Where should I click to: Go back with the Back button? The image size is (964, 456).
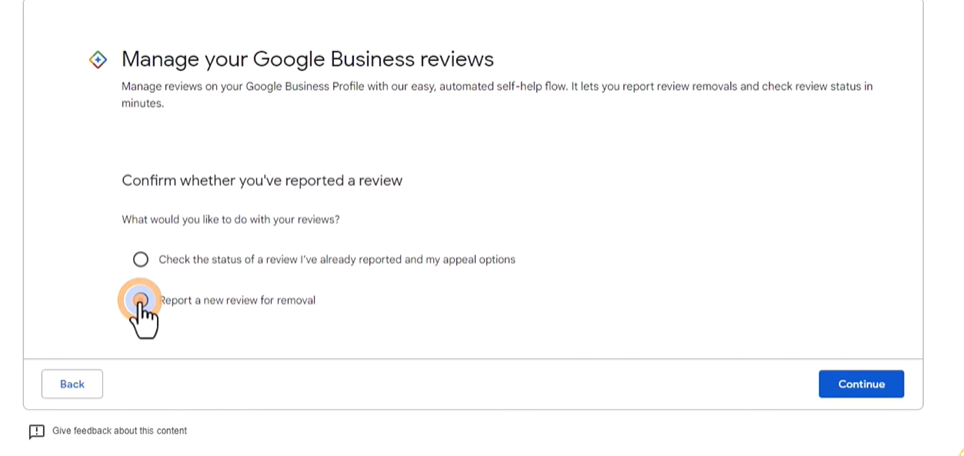[x=72, y=384]
